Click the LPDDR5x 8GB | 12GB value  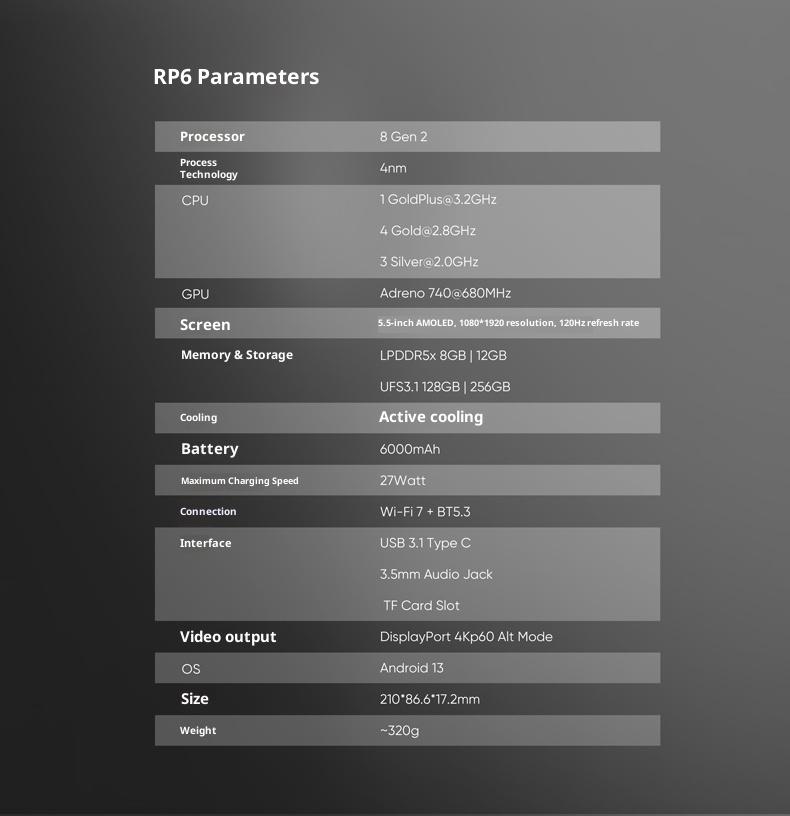(443, 355)
